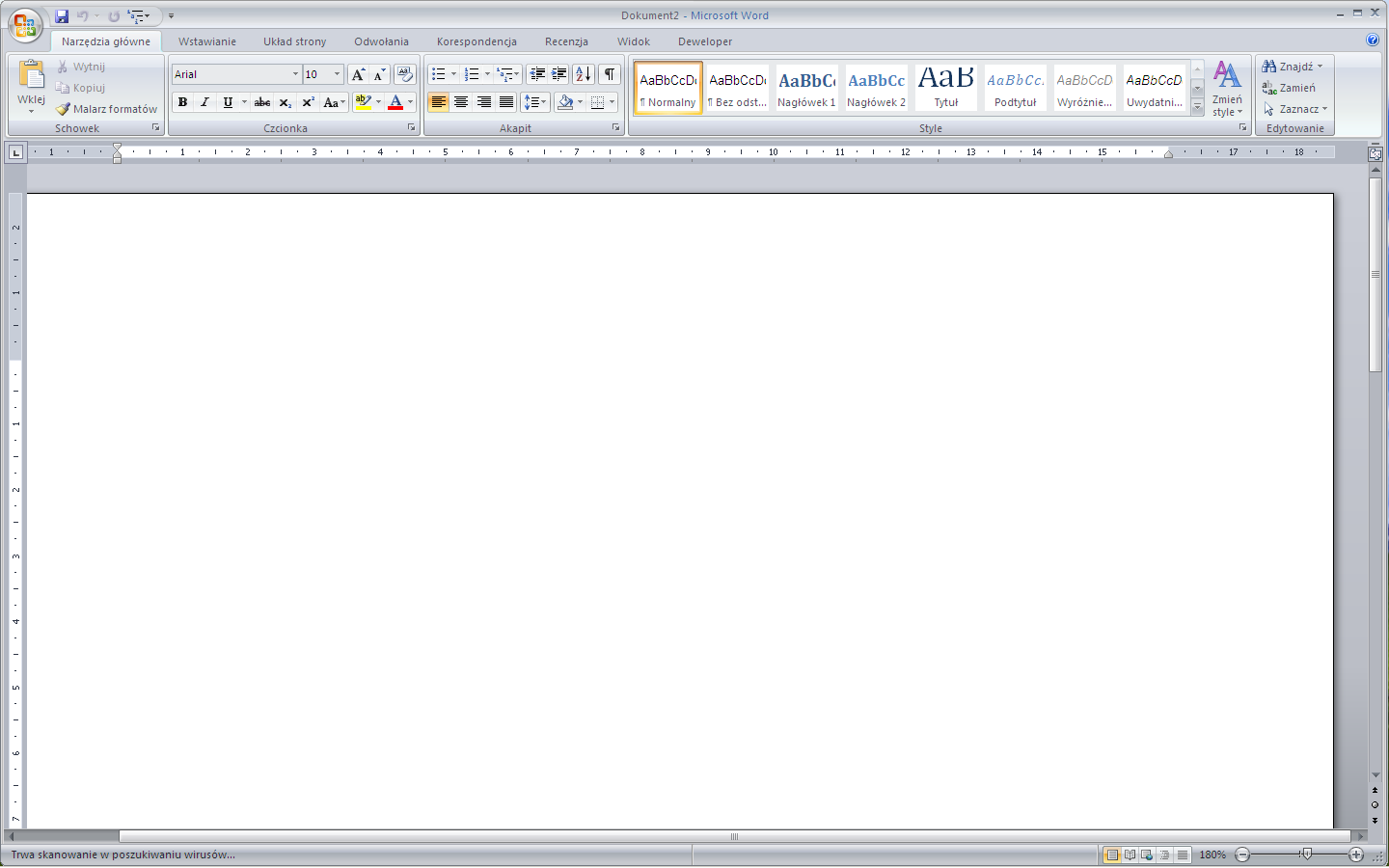Increase paragraph indent

tap(559, 74)
